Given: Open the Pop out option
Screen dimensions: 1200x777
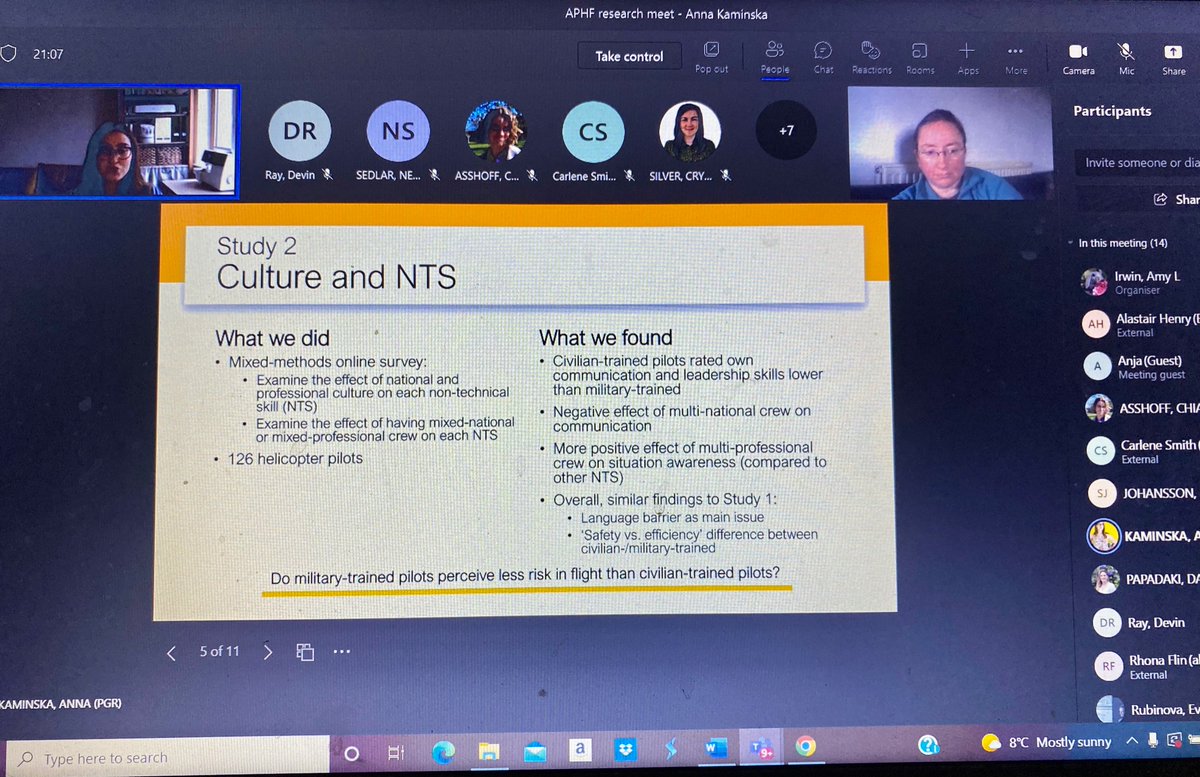Looking at the screenshot, I should click(712, 56).
